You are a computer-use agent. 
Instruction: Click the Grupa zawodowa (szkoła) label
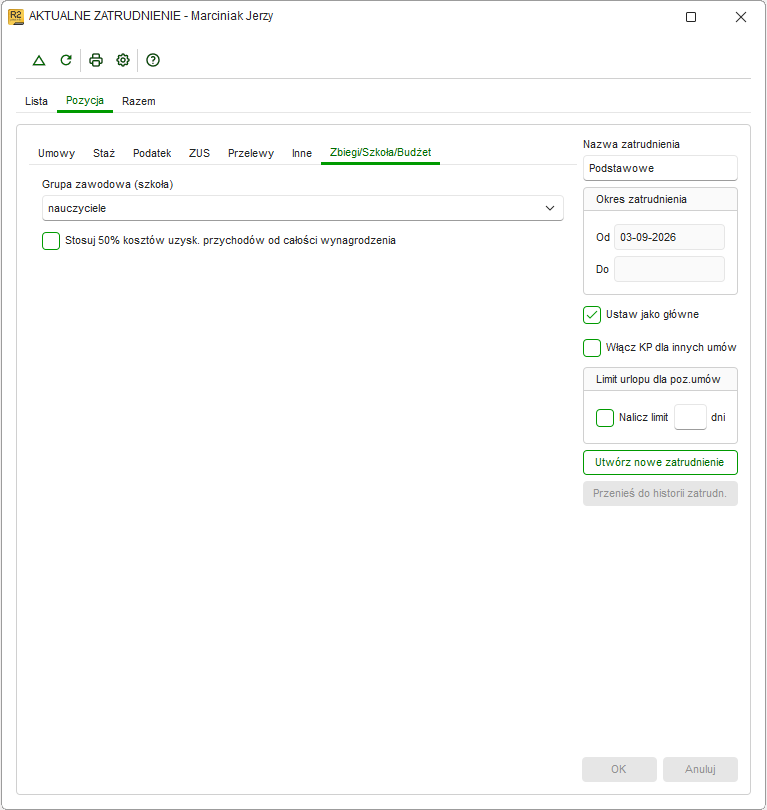pyautogui.click(x=107, y=184)
